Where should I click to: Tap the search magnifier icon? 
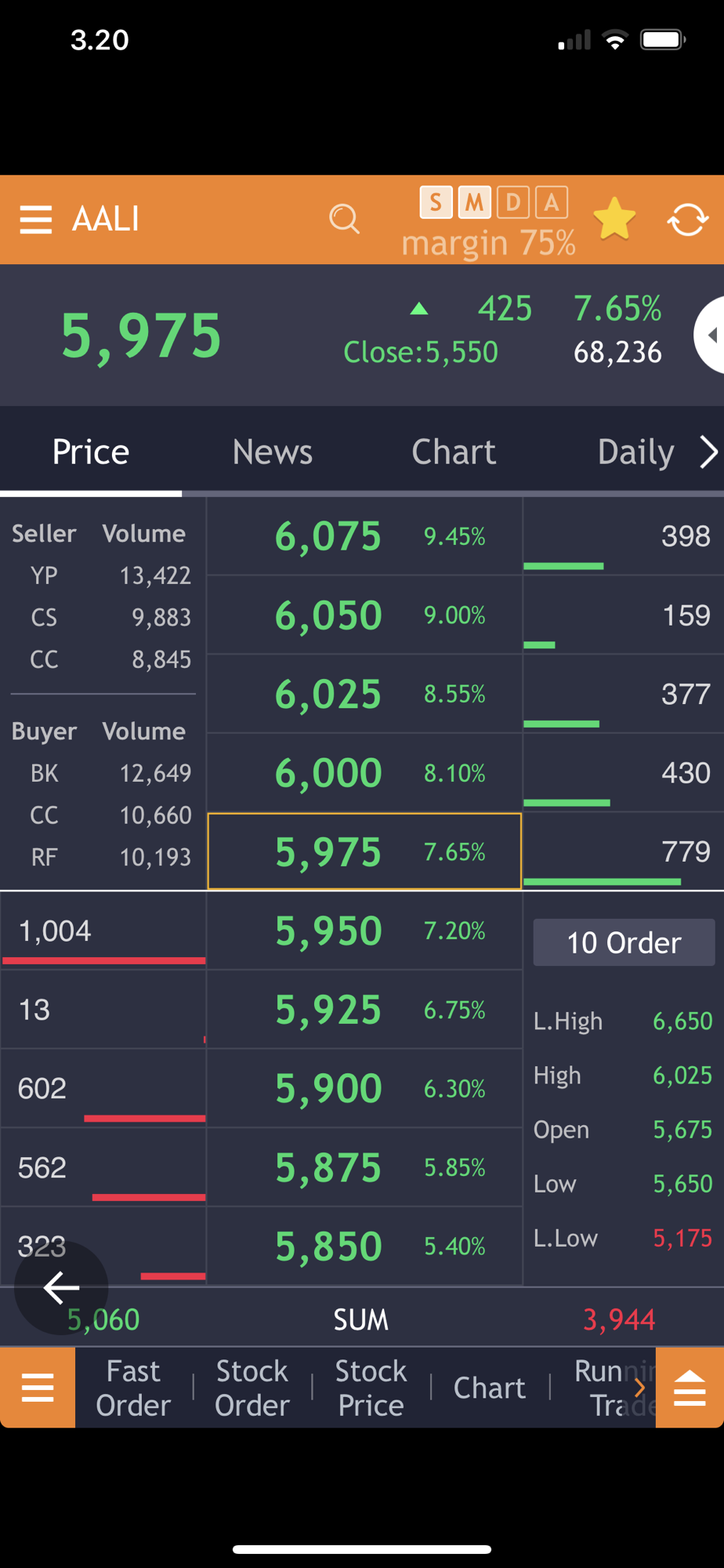pos(344,219)
